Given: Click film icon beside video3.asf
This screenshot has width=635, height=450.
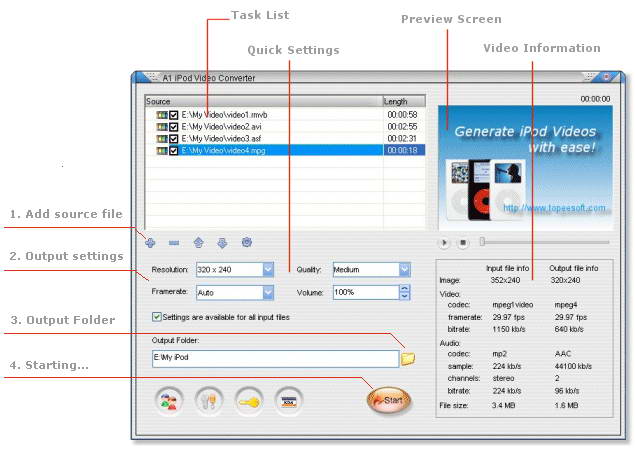Looking at the screenshot, I should 162,139.
